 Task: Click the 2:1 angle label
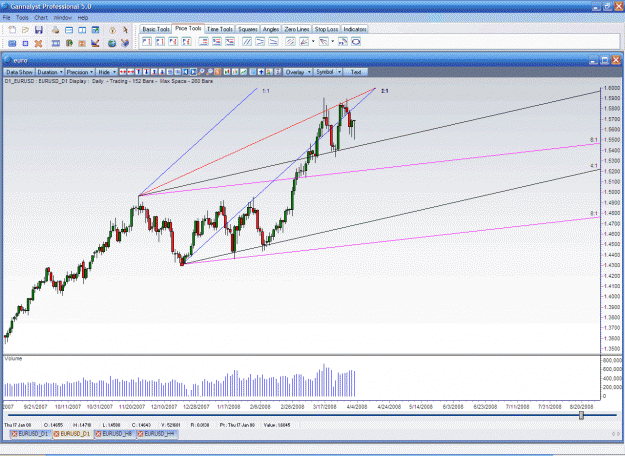tap(385, 91)
